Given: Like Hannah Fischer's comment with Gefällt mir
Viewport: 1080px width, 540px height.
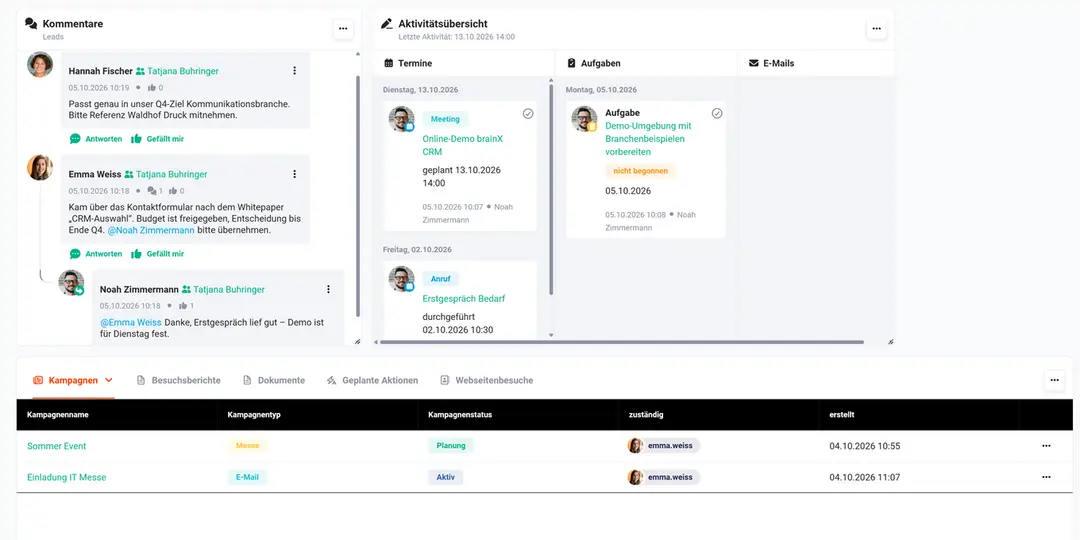Looking at the screenshot, I should pyautogui.click(x=158, y=138).
